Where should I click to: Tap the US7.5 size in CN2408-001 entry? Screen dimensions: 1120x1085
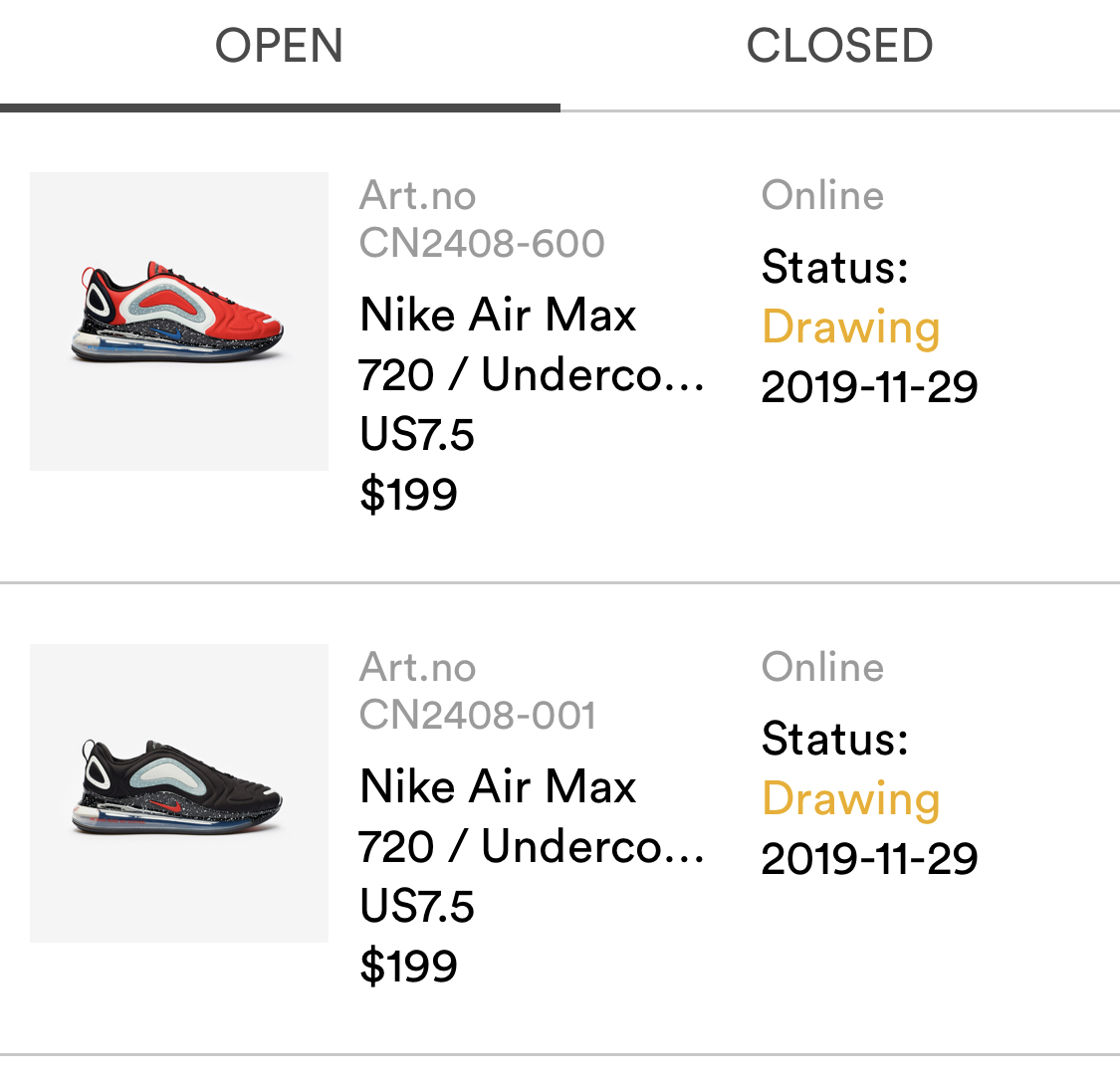coord(417,907)
